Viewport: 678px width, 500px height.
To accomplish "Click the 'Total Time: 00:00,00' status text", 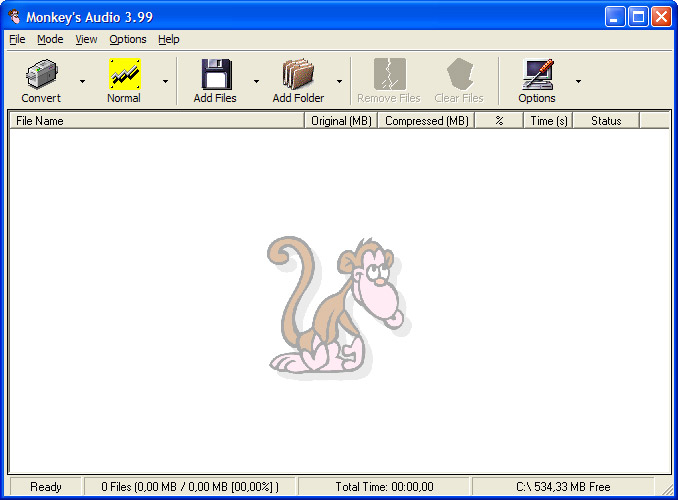I will point(384,487).
